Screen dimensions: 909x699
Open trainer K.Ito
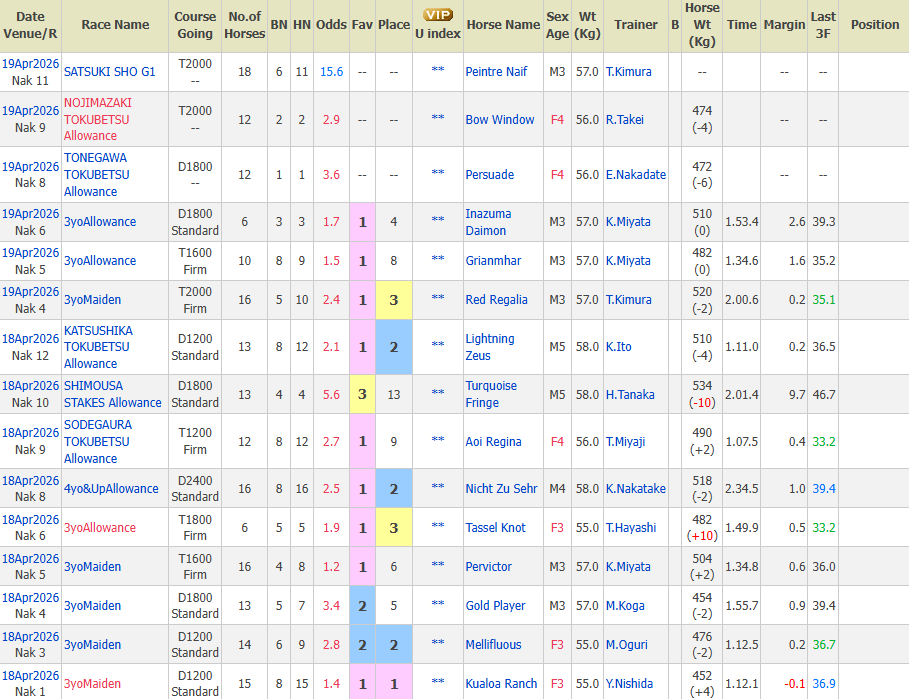tap(619, 347)
